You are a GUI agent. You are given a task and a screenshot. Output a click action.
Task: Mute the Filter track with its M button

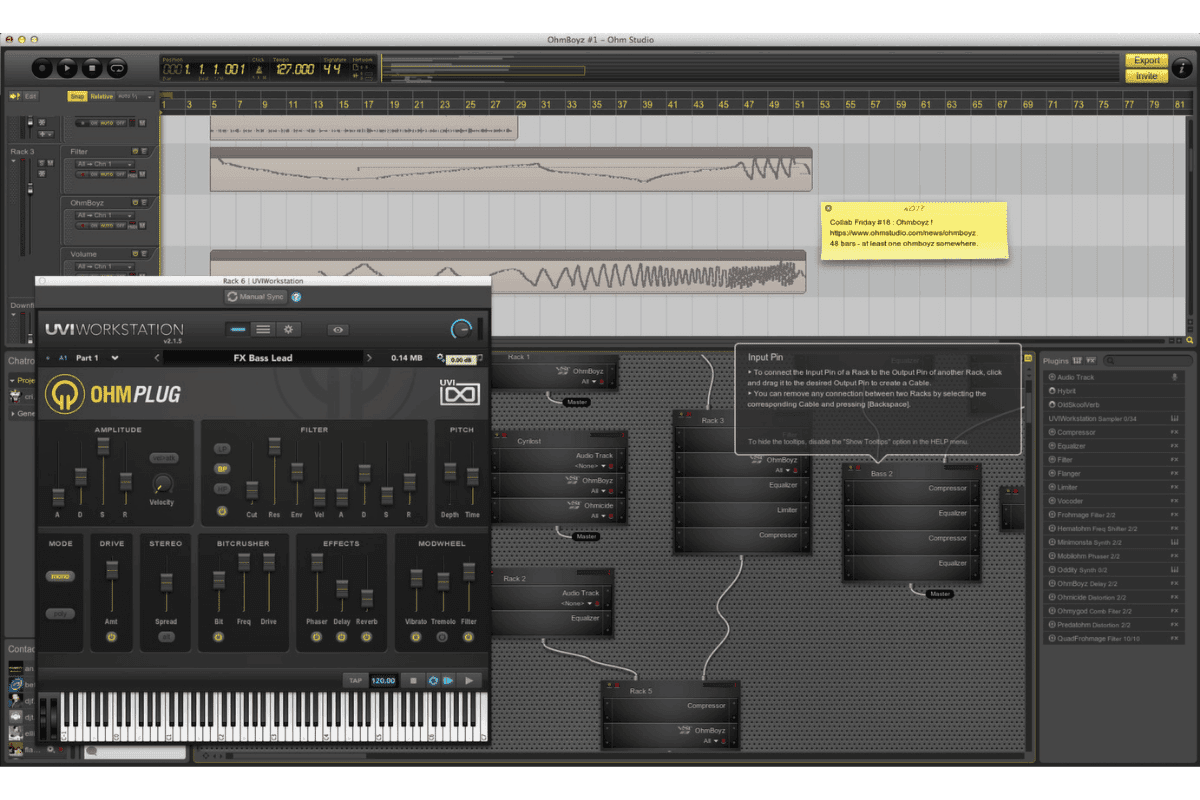point(143,175)
